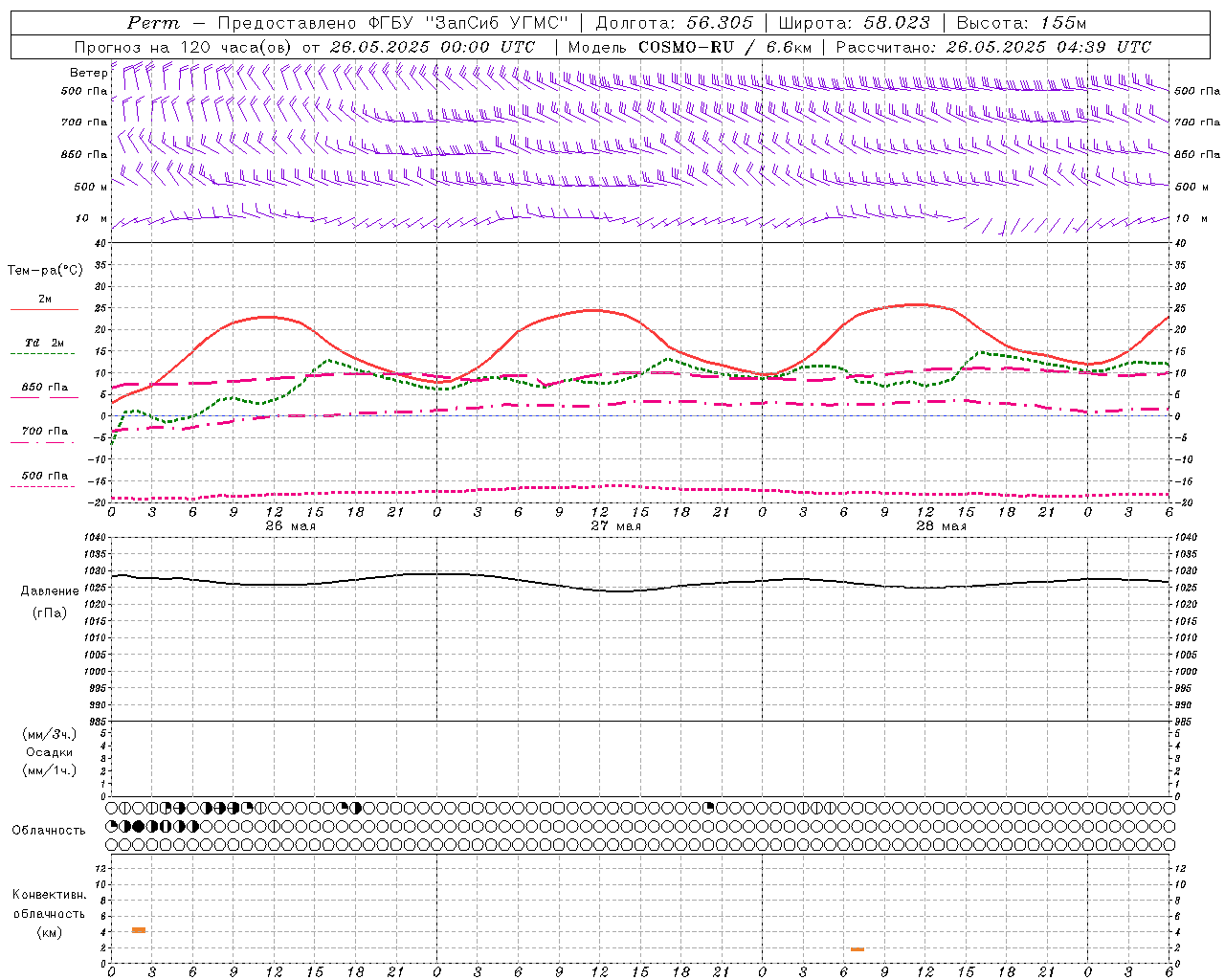
Task: Click the "Давление" pressure panel label
Action: click(50, 591)
